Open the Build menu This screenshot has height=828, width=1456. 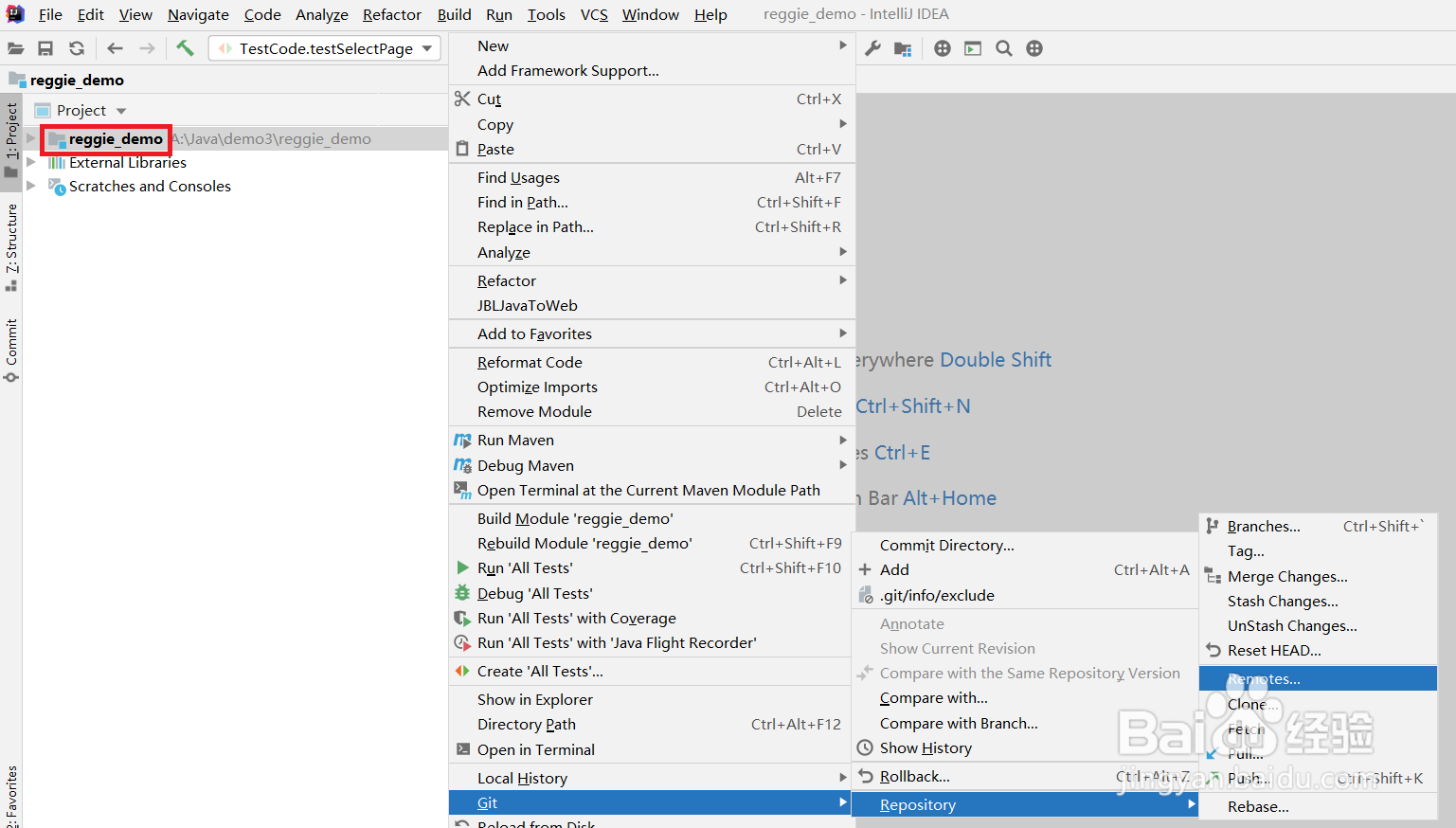[x=454, y=14]
